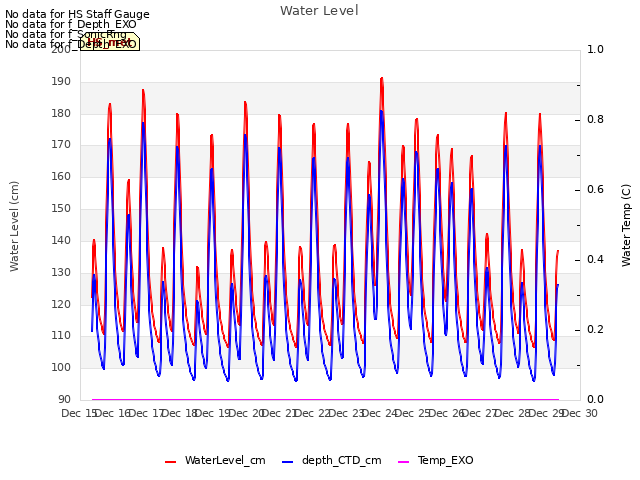Click the Water Level (cm) axis label
Screen dimensions: 640x480
point(14,226)
